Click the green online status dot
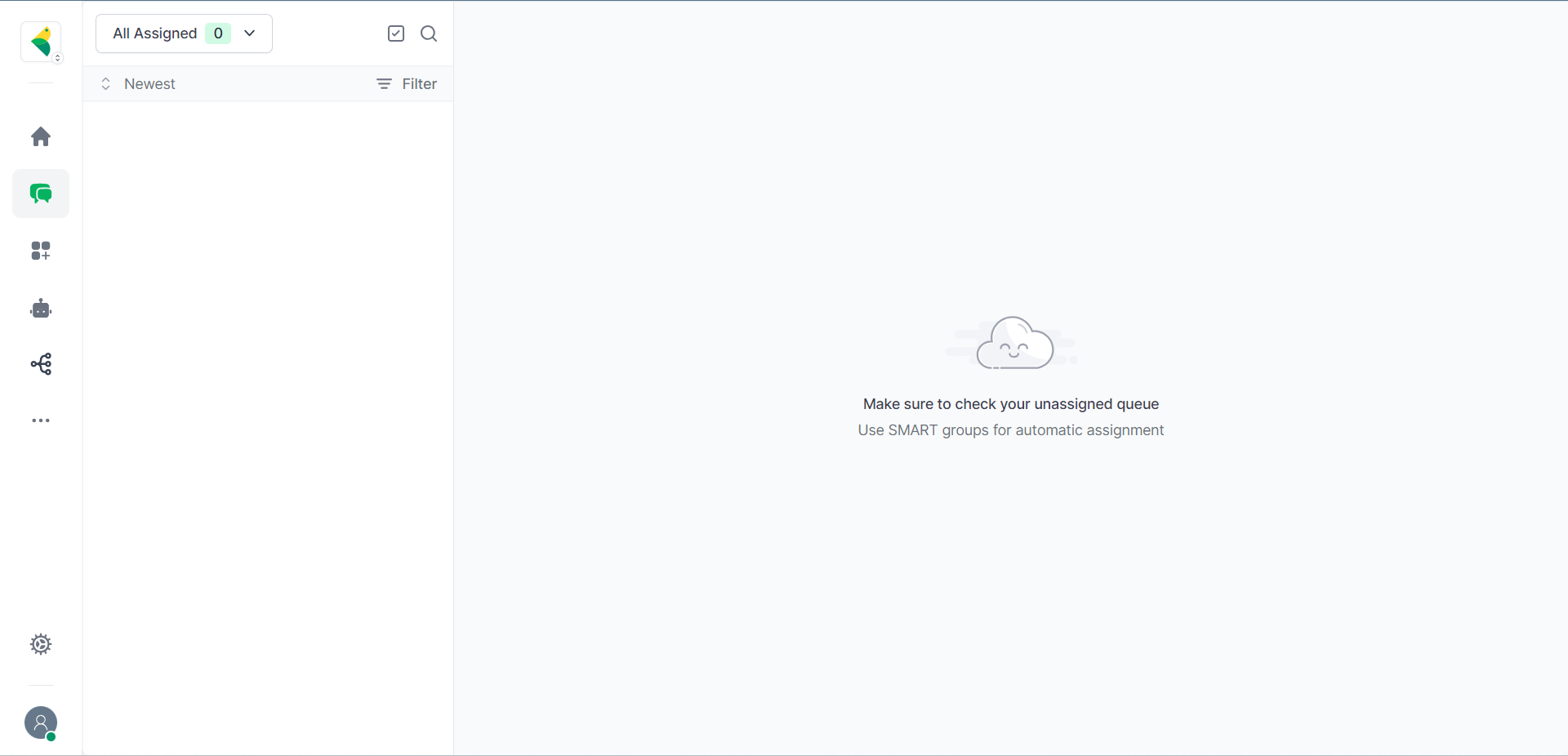The image size is (1568, 756). [51, 736]
